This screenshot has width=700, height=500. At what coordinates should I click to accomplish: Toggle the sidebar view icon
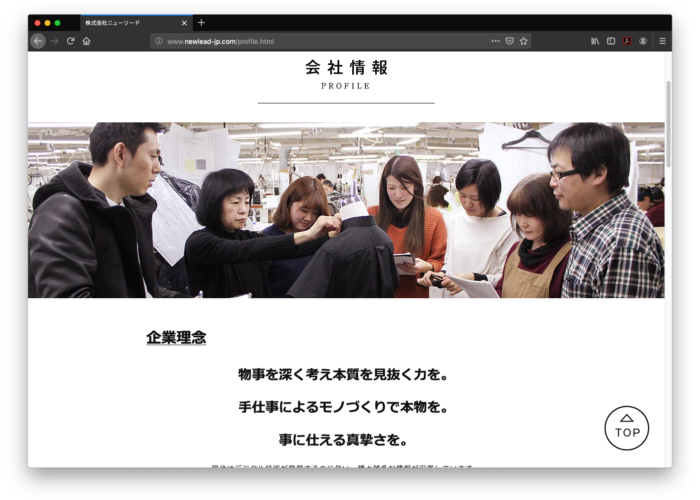tap(611, 41)
